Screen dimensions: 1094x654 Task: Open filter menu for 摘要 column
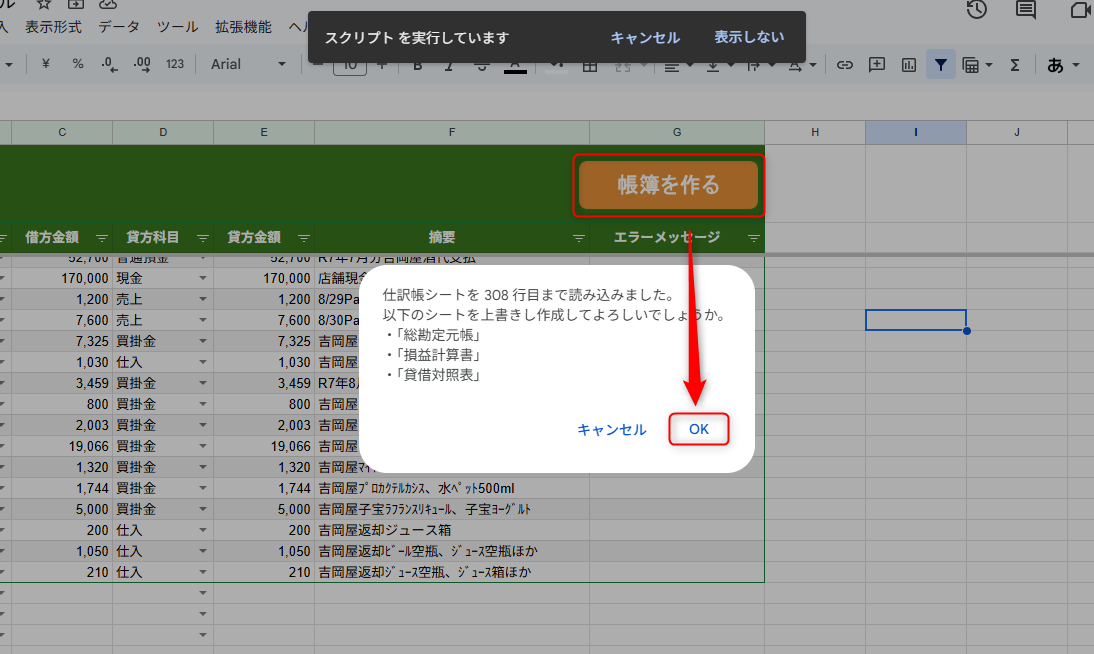click(x=579, y=238)
